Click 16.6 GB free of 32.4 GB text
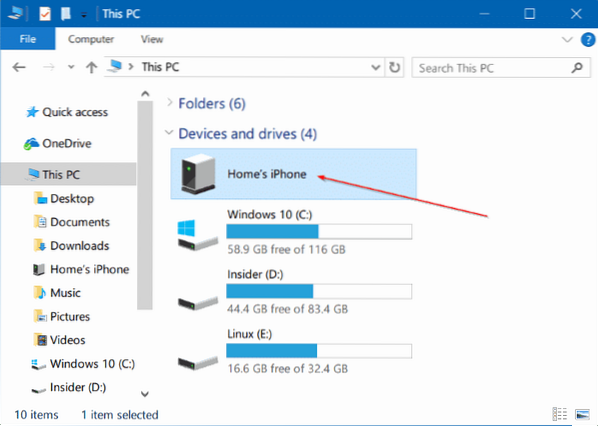The image size is (598, 426). tap(287, 368)
